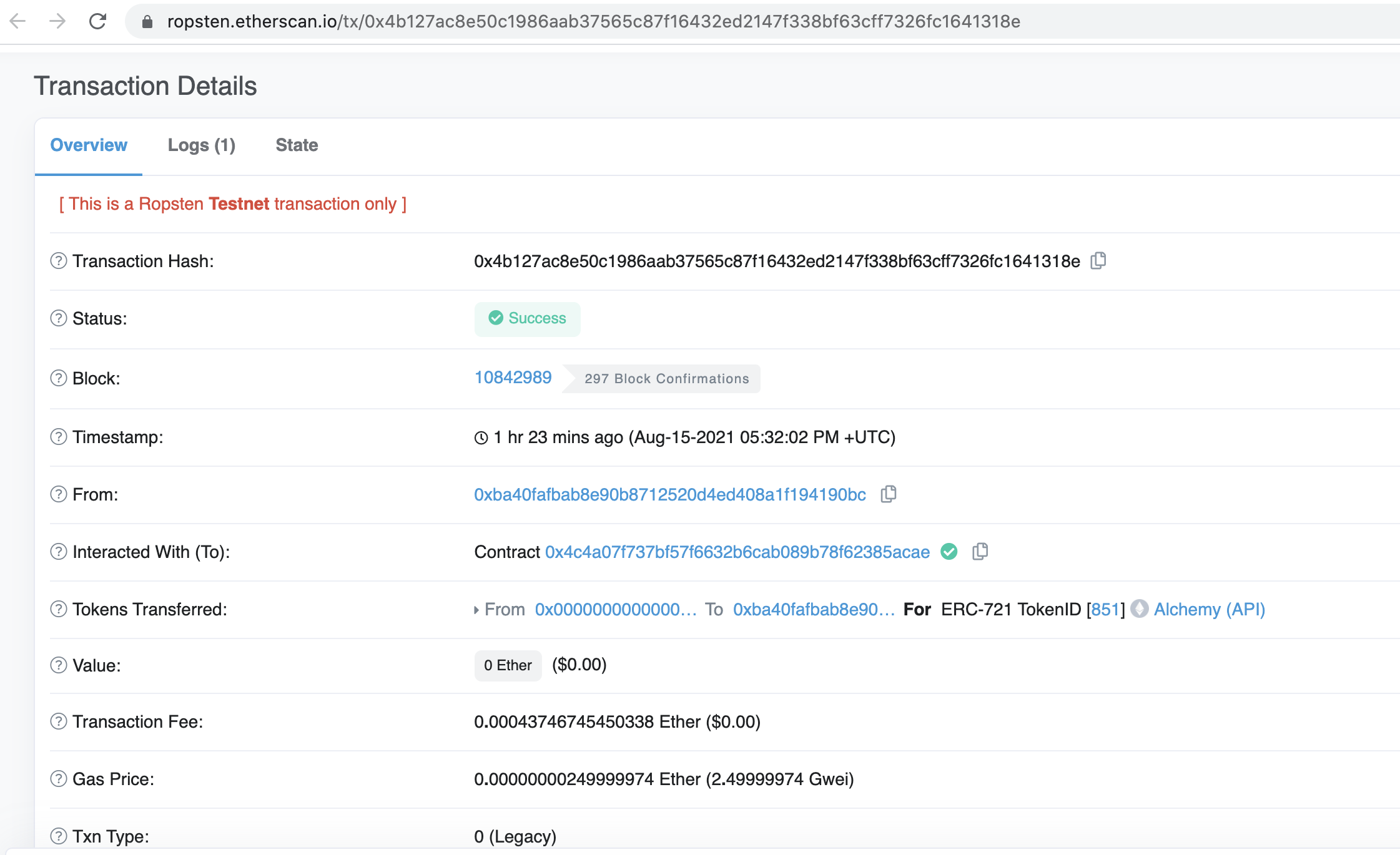Screen dimensions: 1400x855
Task: Switch to the Overview tab
Action: pos(89,145)
